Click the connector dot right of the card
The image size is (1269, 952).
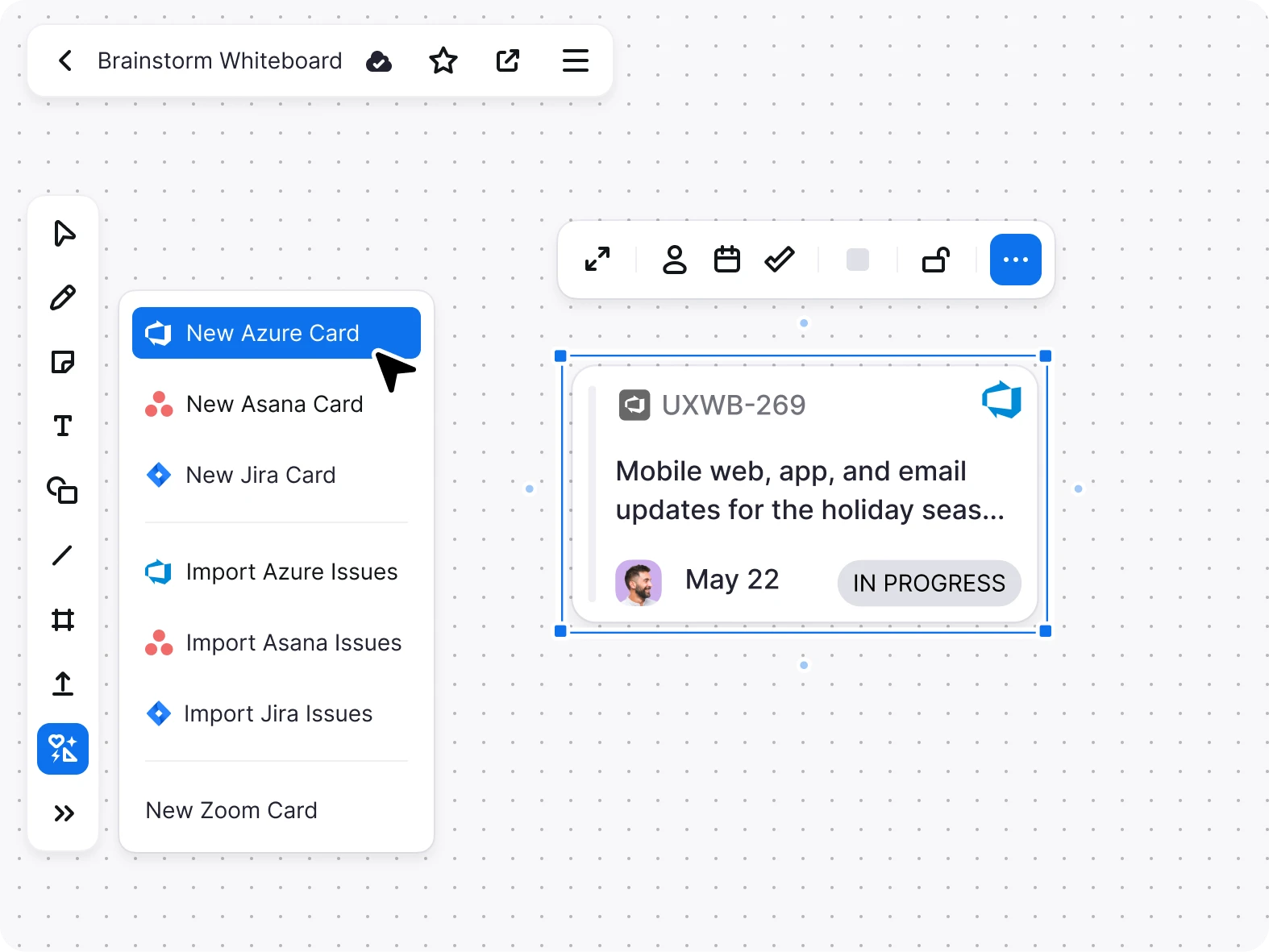click(1078, 488)
